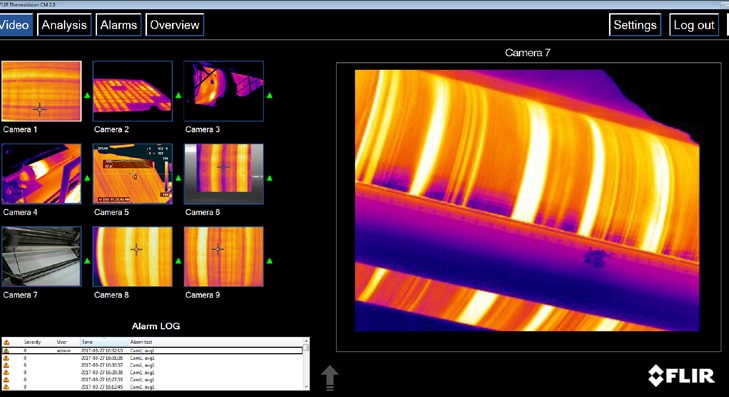Viewport: 729px width, 397px height.
Task: Choose the Camera 7 visual thumbnail
Action: tap(41, 257)
